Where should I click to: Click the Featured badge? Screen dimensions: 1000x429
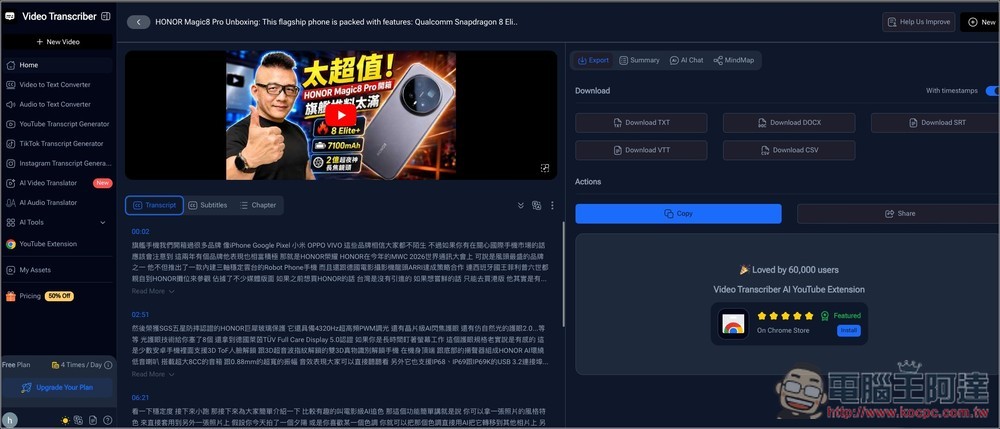[x=840, y=316]
